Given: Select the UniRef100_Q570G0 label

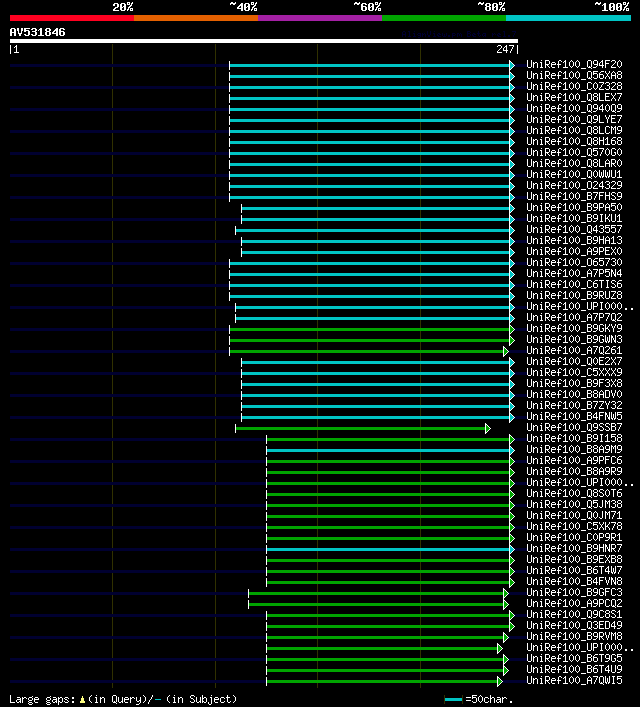Looking at the screenshot, I should point(574,152).
